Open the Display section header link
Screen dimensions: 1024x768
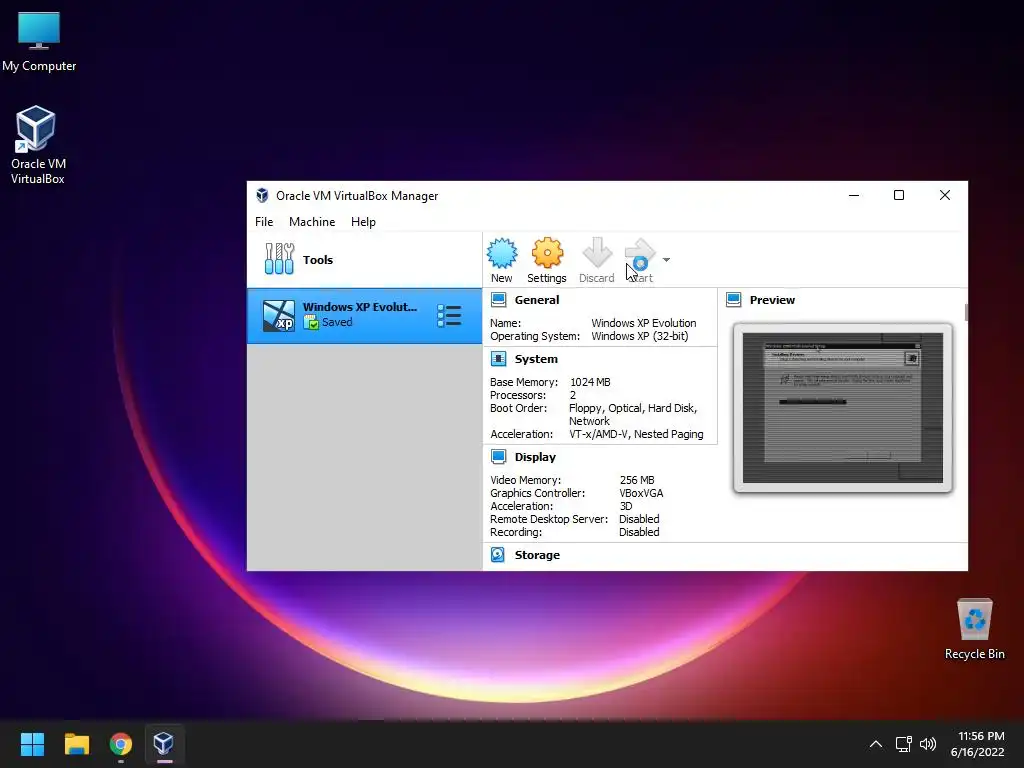[535, 457]
